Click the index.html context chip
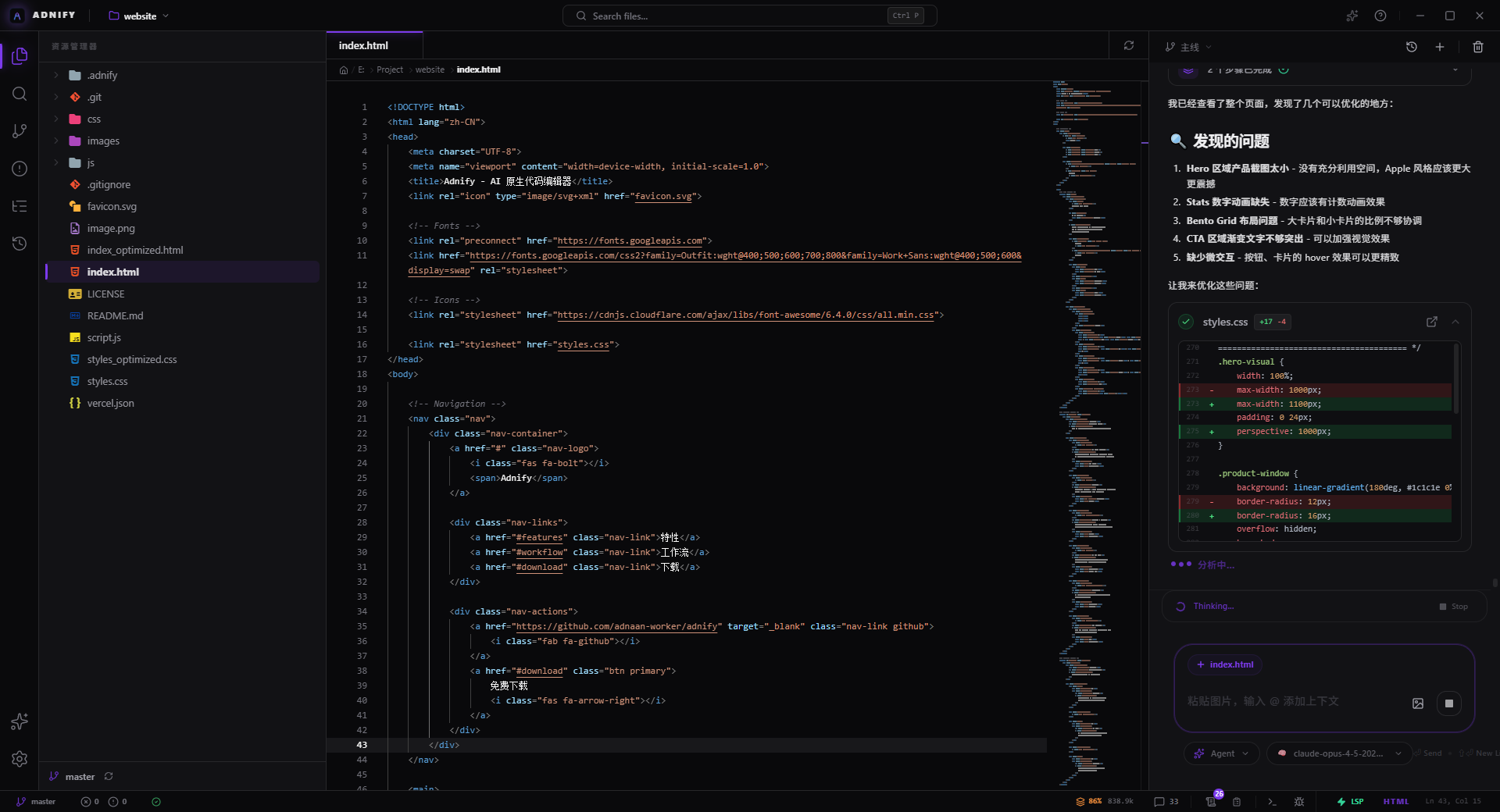This screenshot has height=812, width=1500. coord(1224,664)
